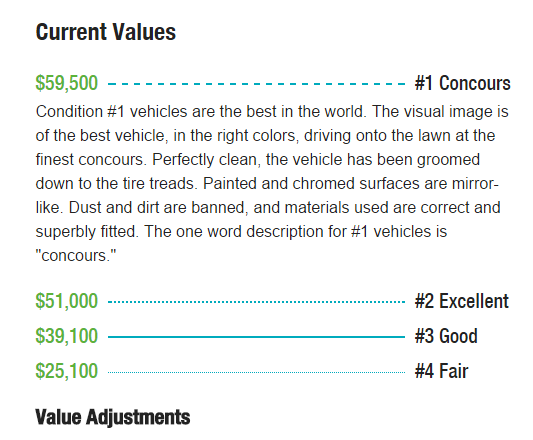Click the text 'superbly fitted' in description
Screen dimensions: 533x440
click(x=86, y=232)
